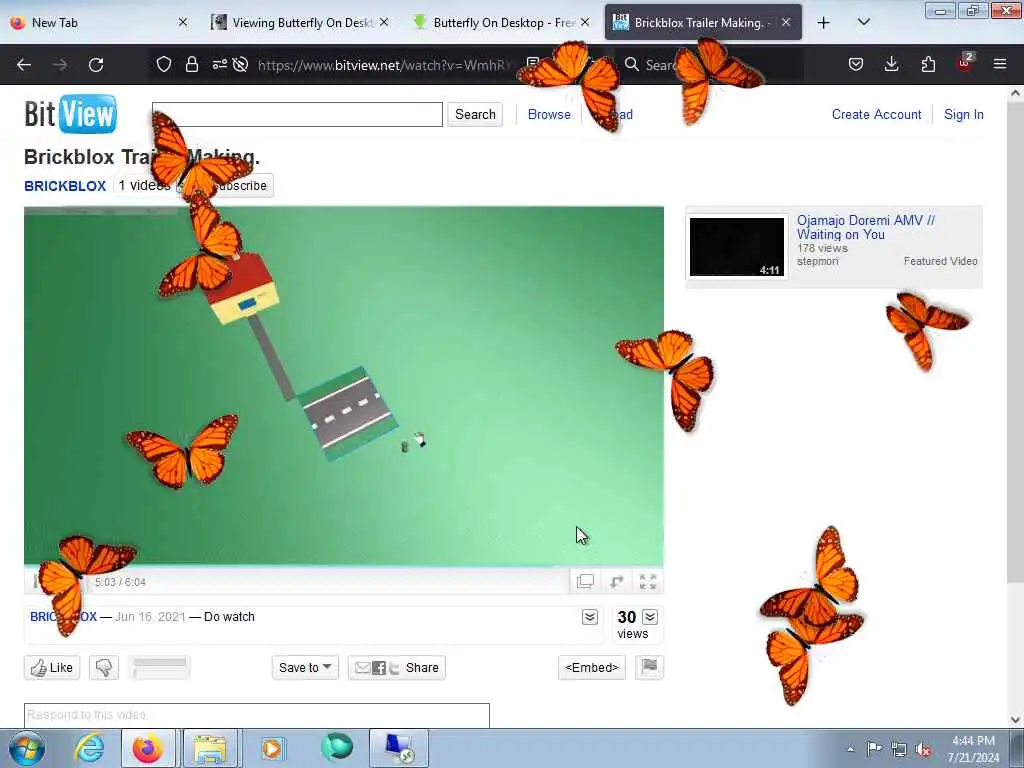Viewport: 1024px width, 768px height.
Task: Open Windows Explorer folder in taskbar
Action: [x=210, y=748]
